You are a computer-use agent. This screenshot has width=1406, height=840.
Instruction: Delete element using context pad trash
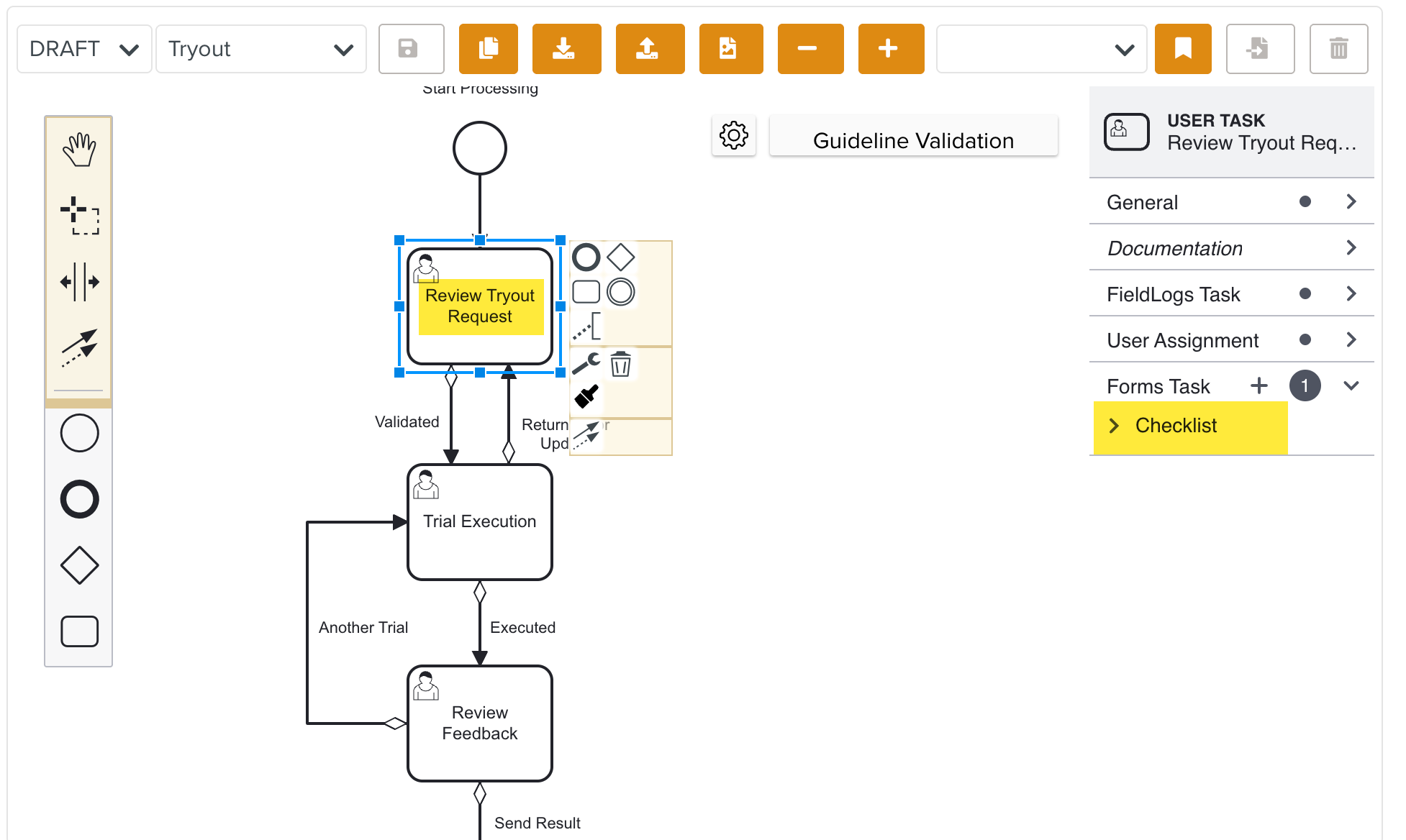coord(620,364)
